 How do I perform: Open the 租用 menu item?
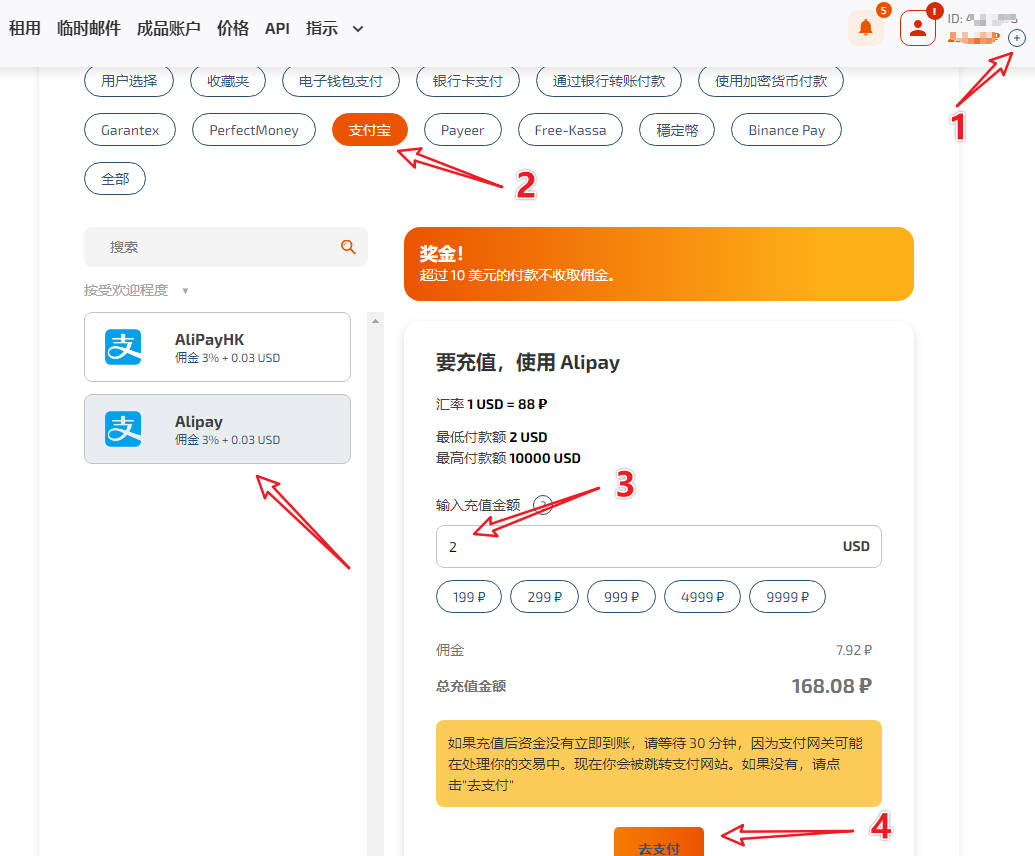pos(24,28)
